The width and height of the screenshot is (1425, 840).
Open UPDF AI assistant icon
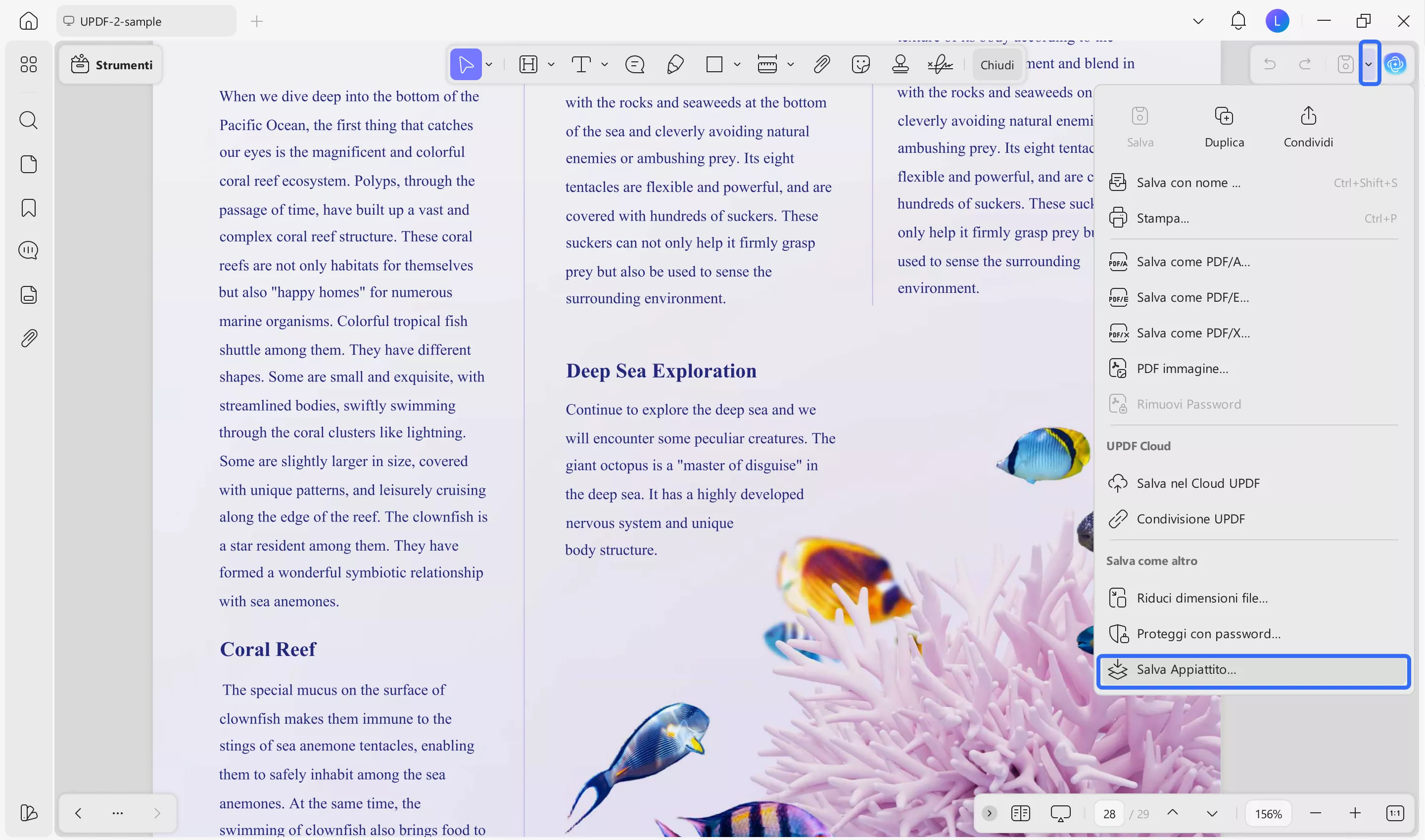(1395, 64)
